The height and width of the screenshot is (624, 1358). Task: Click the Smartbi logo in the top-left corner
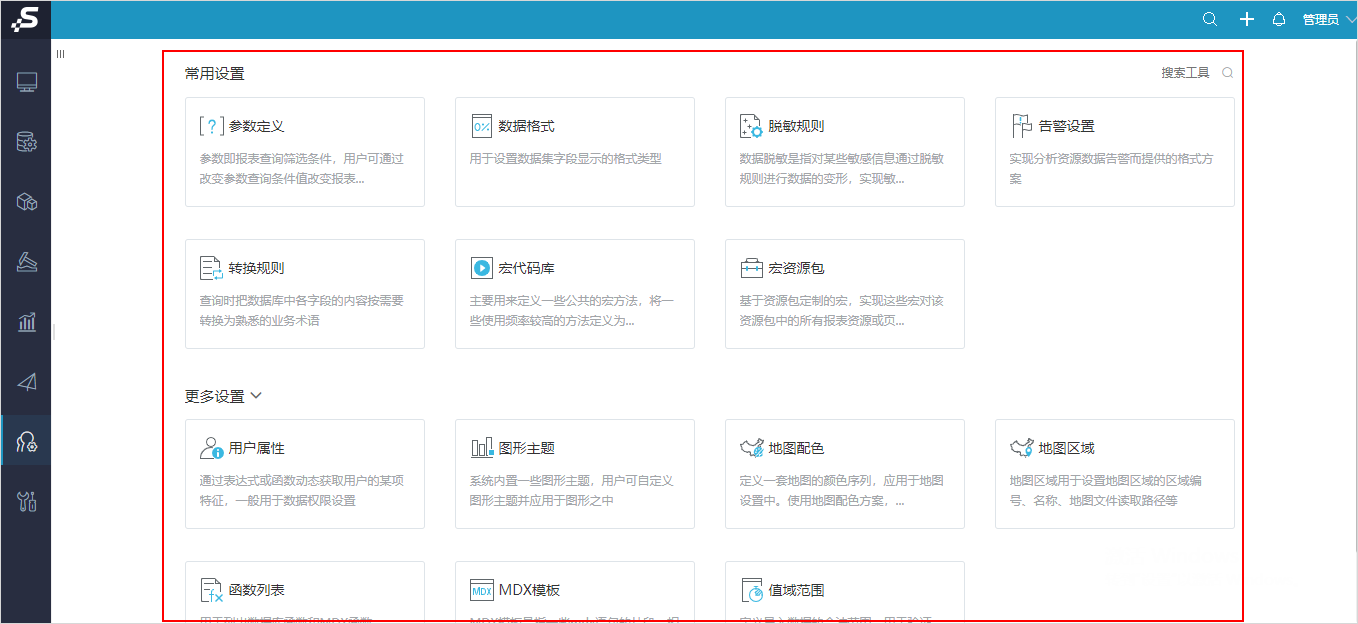tap(25, 19)
